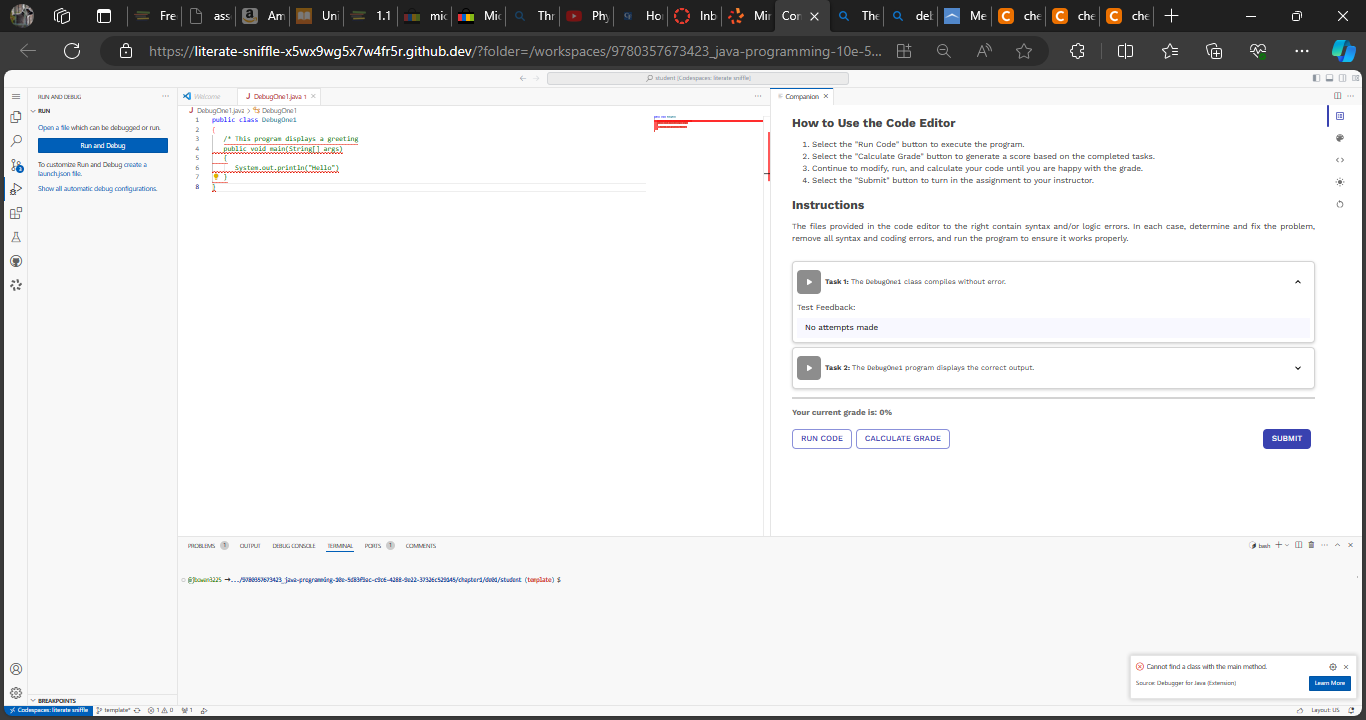The width and height of the screenshot is (1366, 720).
Task: Click the create a launch.json file link
Action: [x=93, y=169]
